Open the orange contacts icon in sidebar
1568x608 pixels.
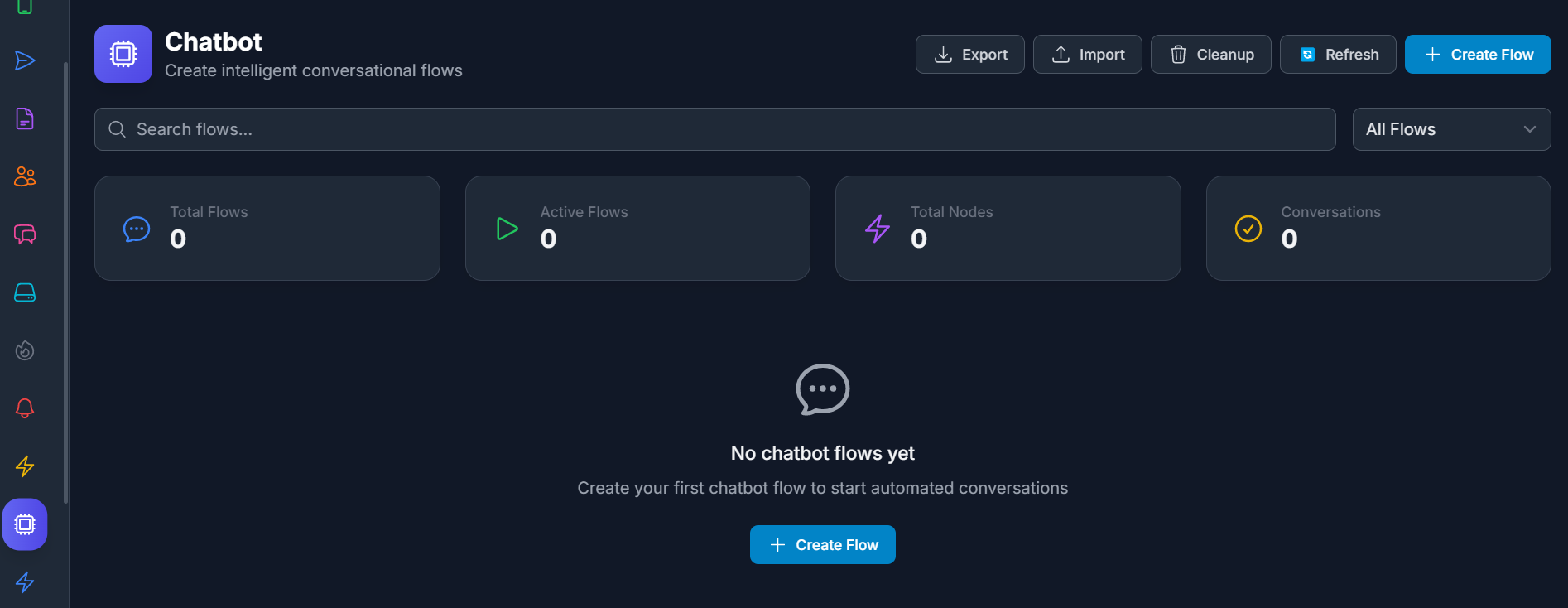click(x=25, y=176)
